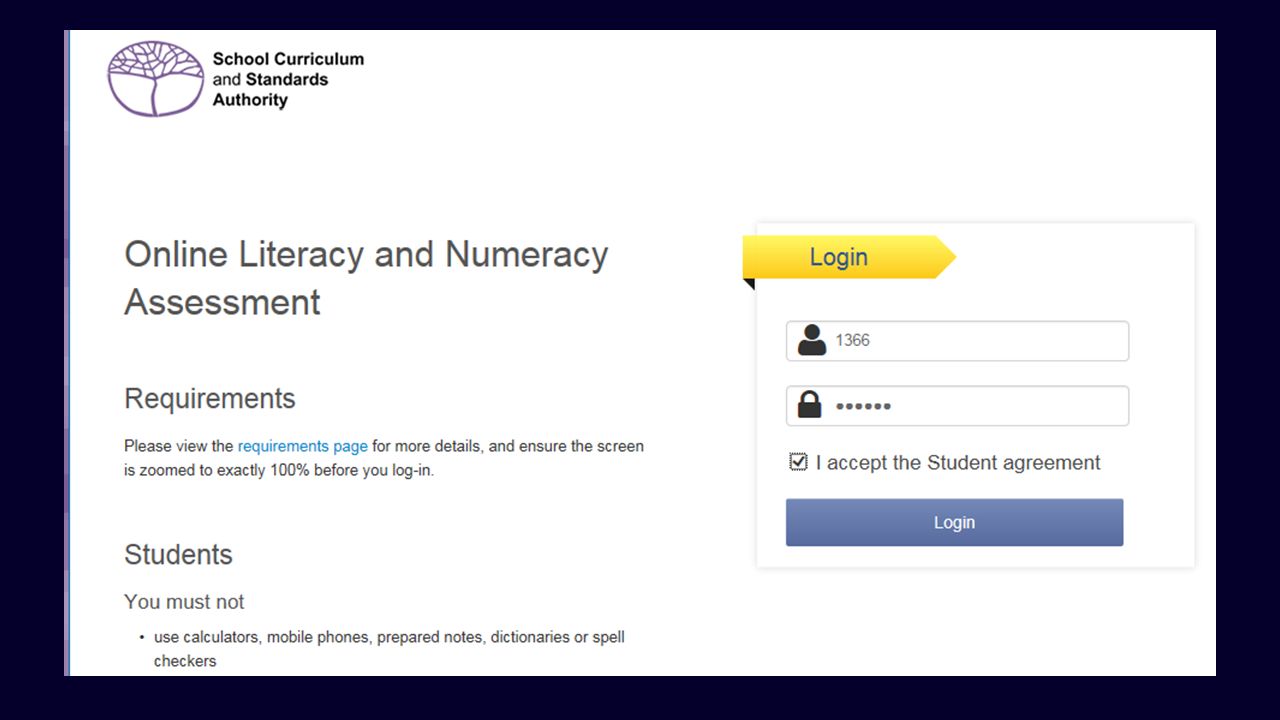Click the black folded corner under Login ribbon
This screenshot has width=1280, height=720.
point(748,284)
